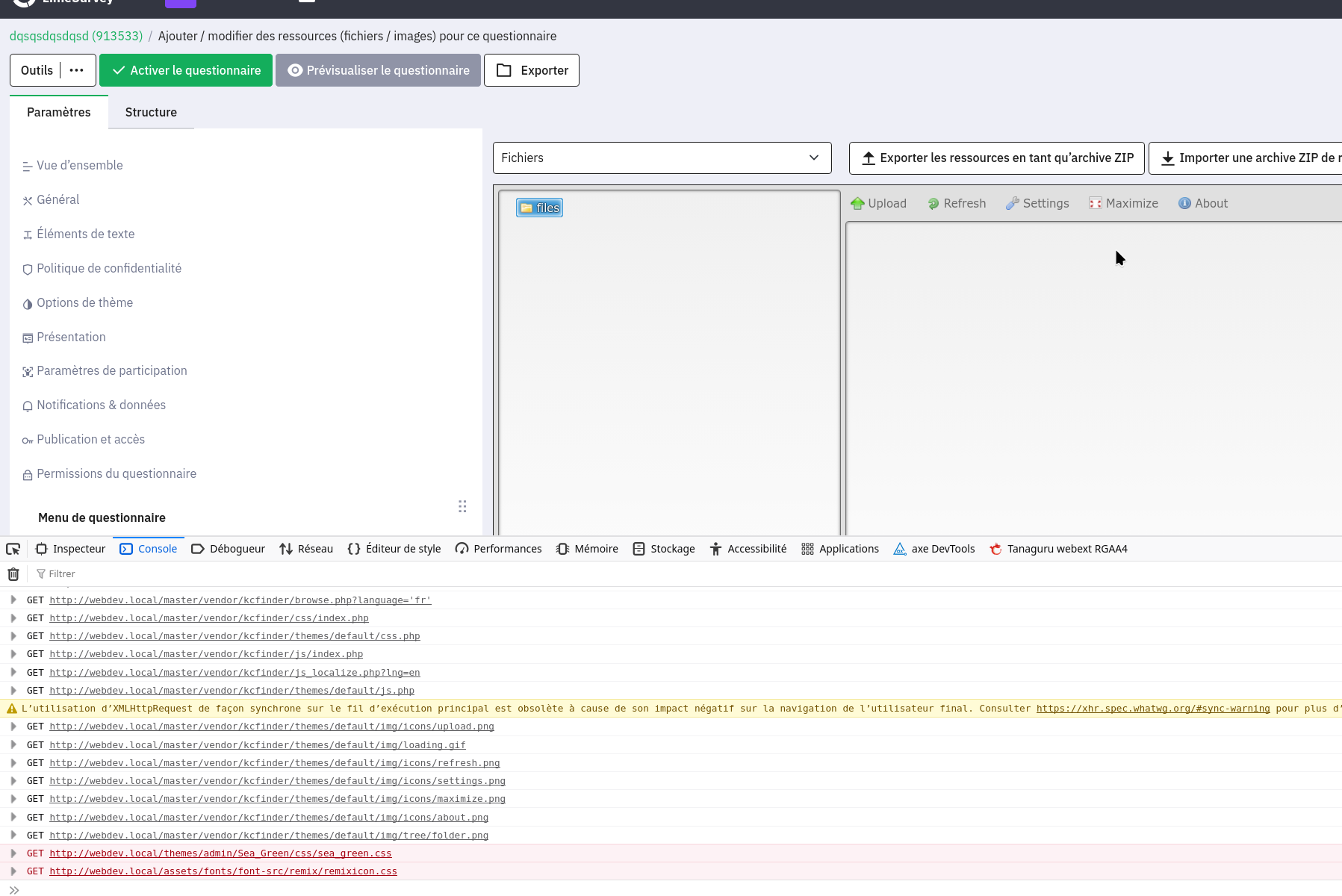This screenshot has width=1342, height=896.
Task: Click Activer le questionnaire button
Action: [186, 70]
